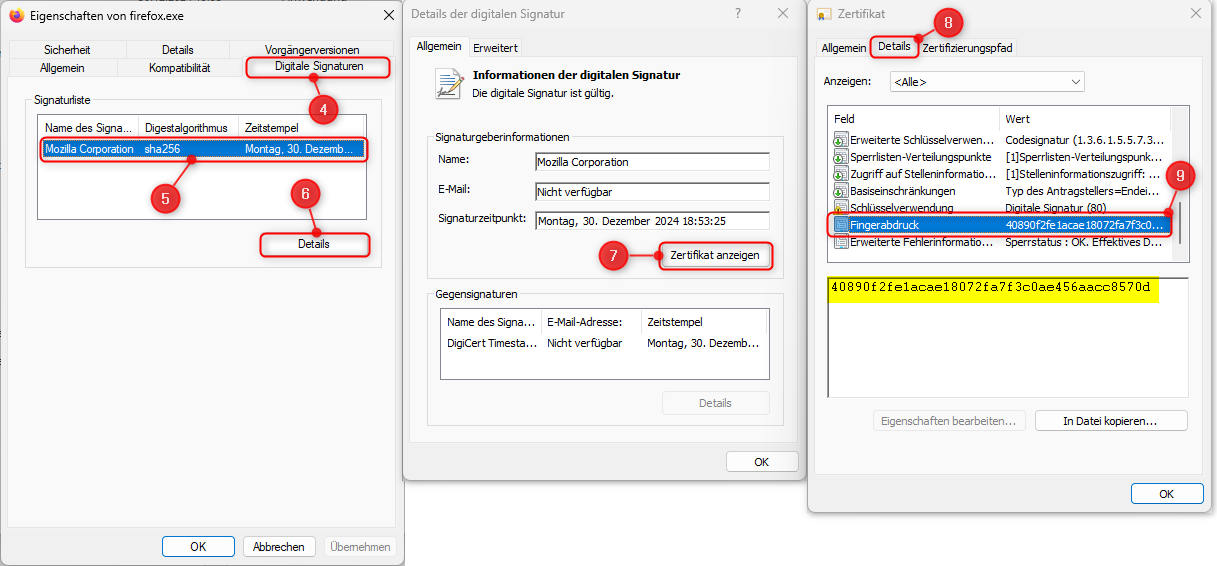Click the Firefox icon in the properties title bar

(17, 16)
